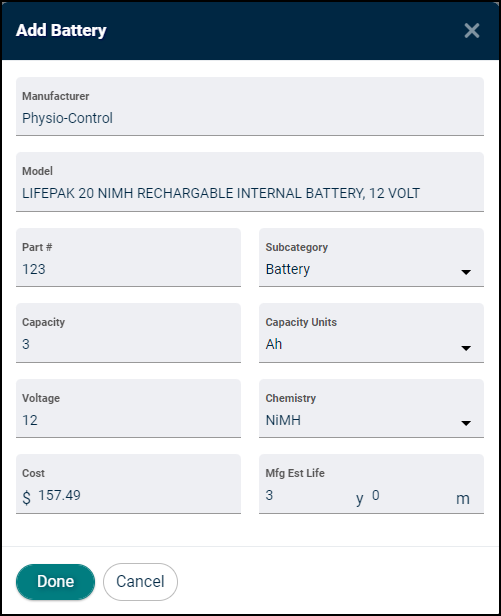The image size is (501, 616).
Task: Click the Cost field showing 157.49
Action: pyautogui.click(x=128, y=484)
